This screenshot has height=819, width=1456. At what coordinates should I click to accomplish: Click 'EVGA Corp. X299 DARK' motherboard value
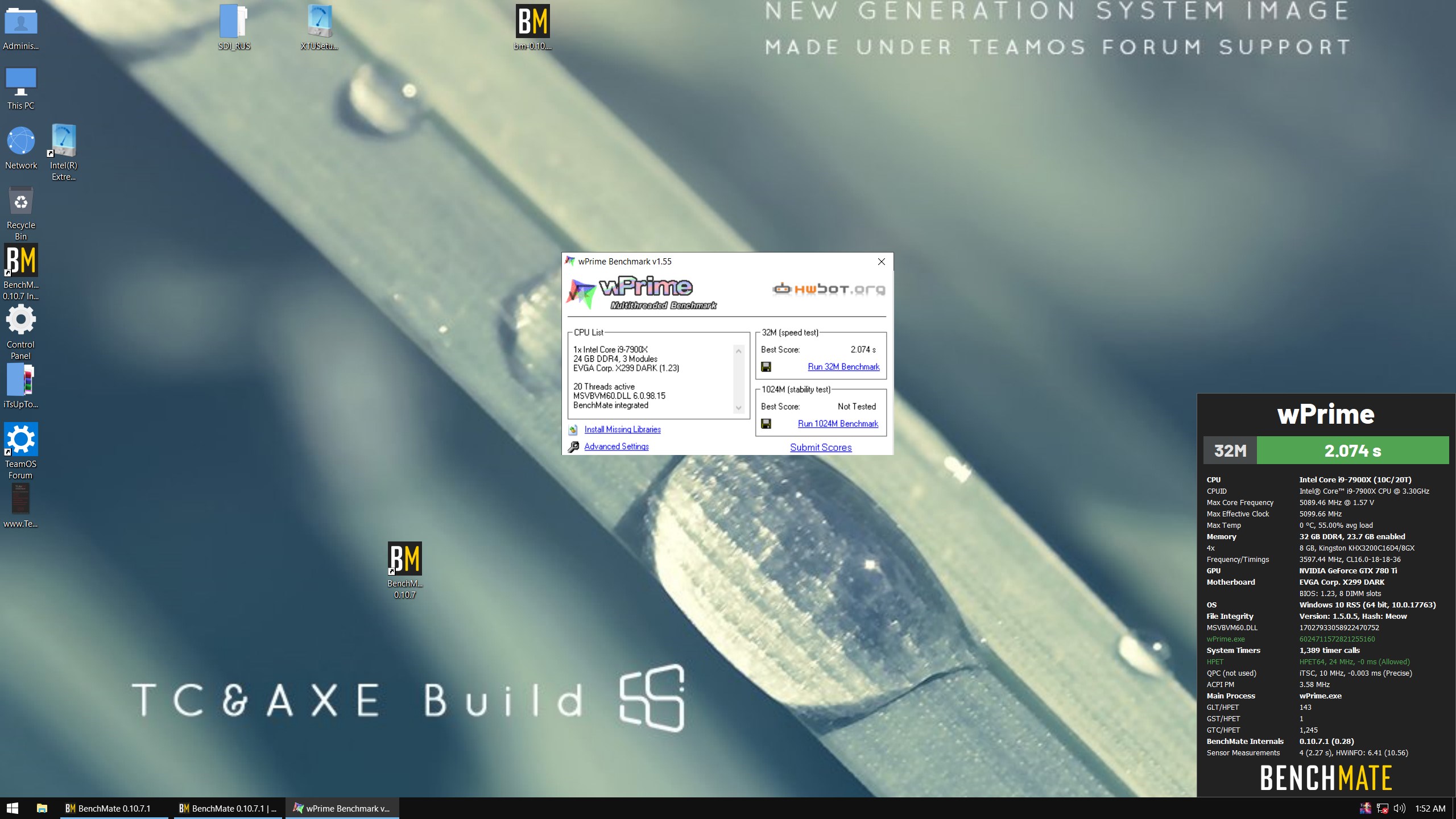1342,582
